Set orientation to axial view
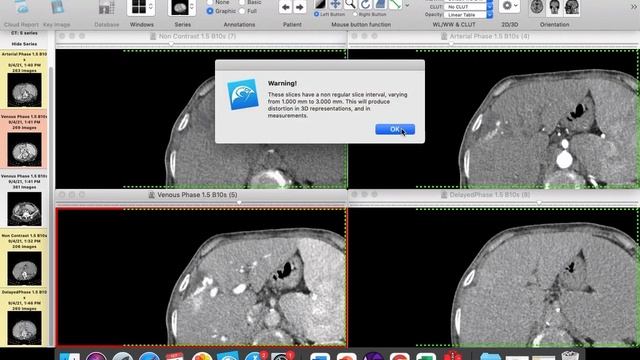This screenshot has height=360, width=640. 537,7
